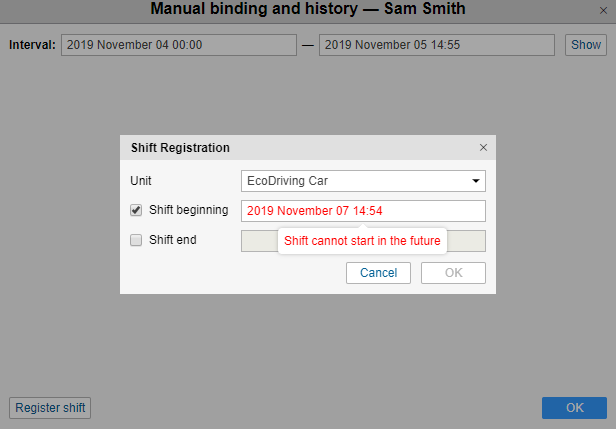Edit the interval start date field
Screen dimensions: 616x429
point(179,45)
